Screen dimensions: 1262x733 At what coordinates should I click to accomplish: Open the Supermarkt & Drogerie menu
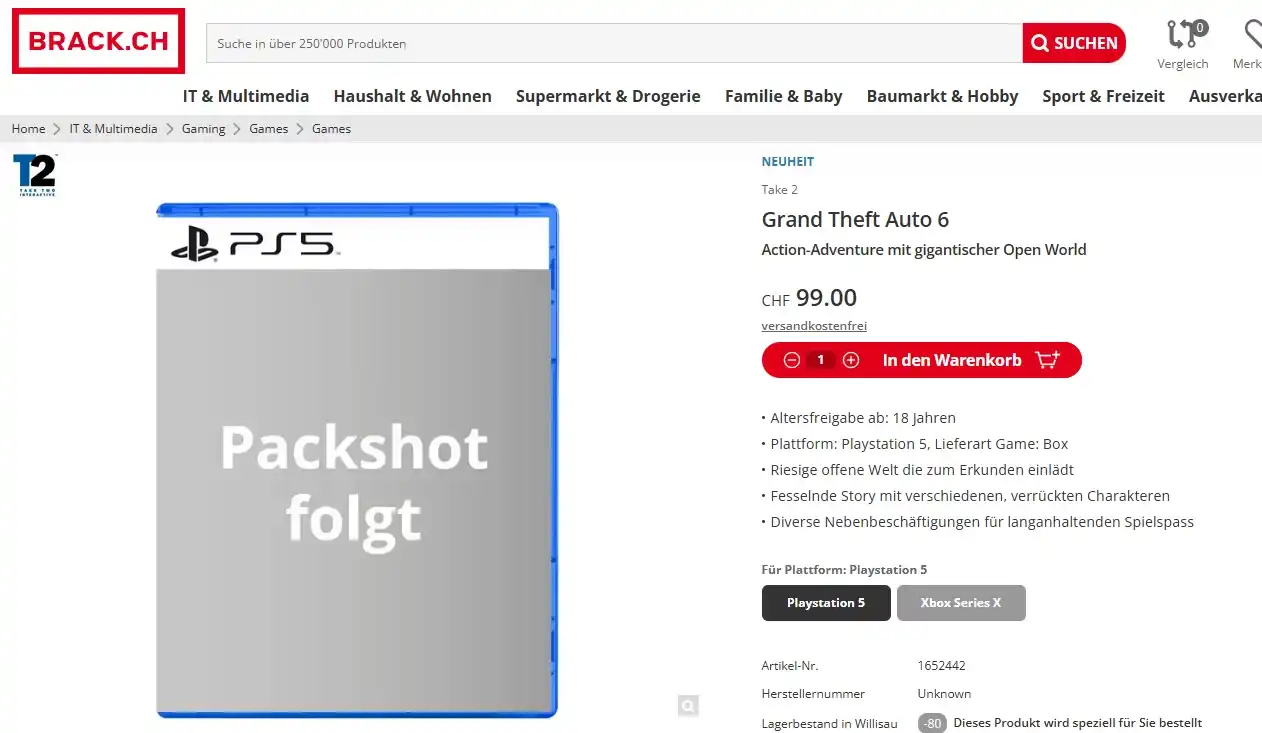coord(608,96)
